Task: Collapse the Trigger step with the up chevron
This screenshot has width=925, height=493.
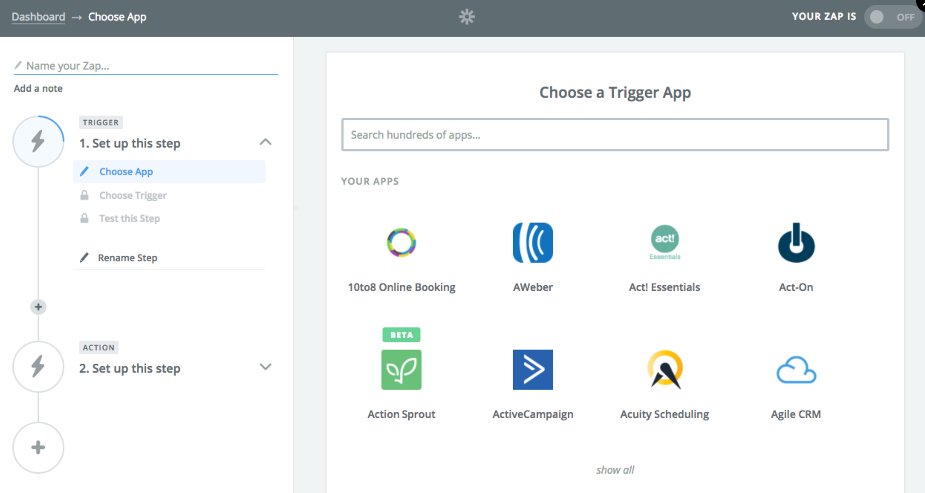Action: (x=265, y=142)
